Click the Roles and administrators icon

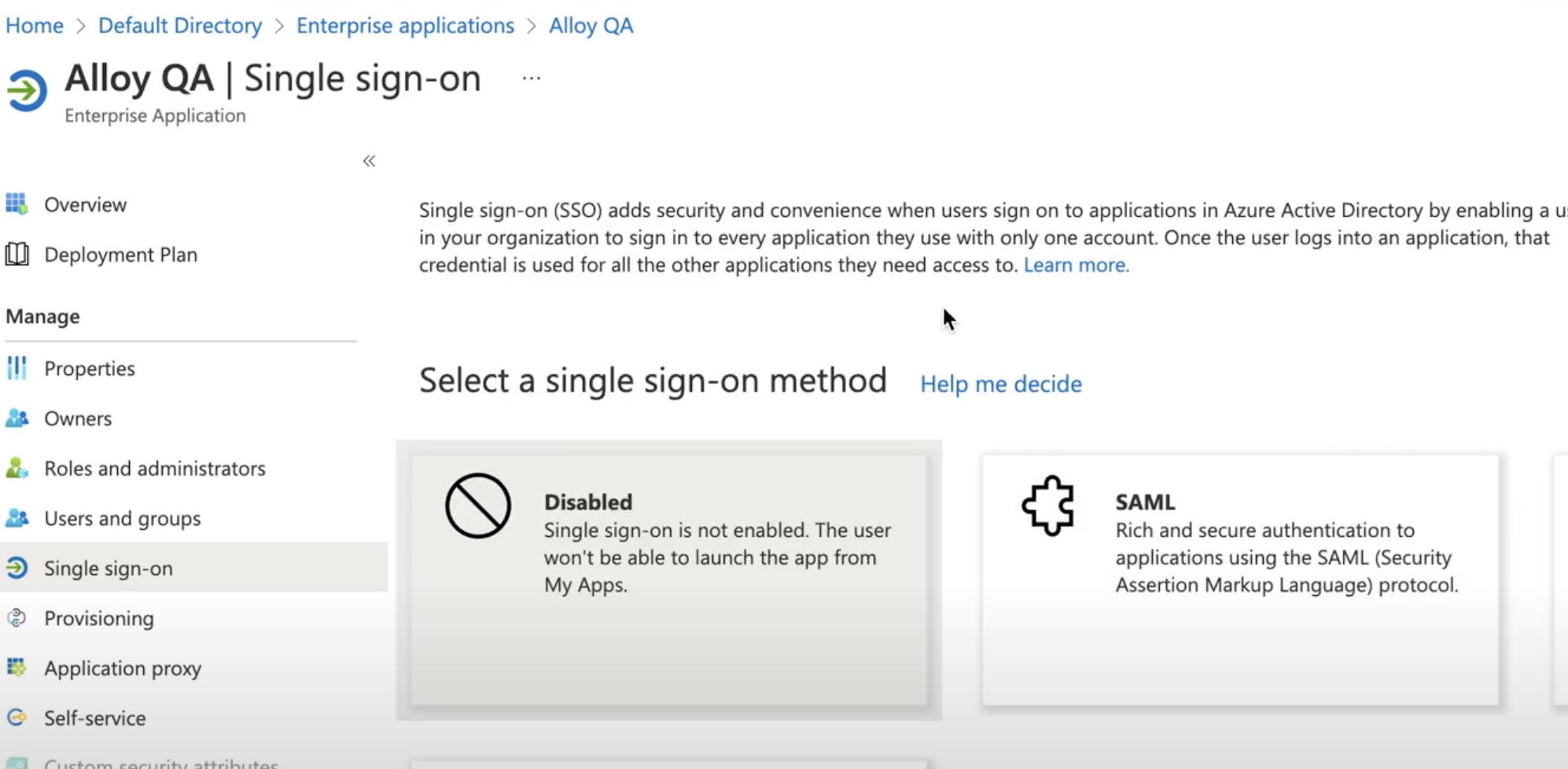point(17,468)
